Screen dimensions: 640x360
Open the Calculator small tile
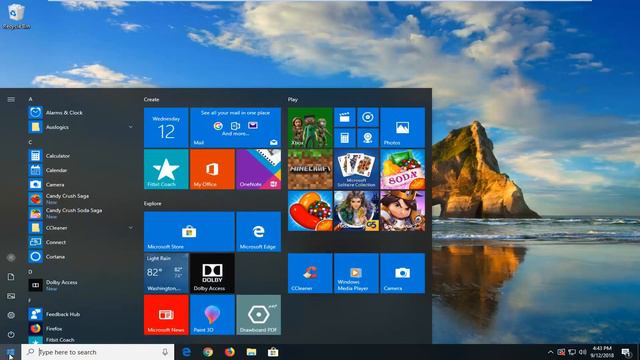tap(344, 138)
